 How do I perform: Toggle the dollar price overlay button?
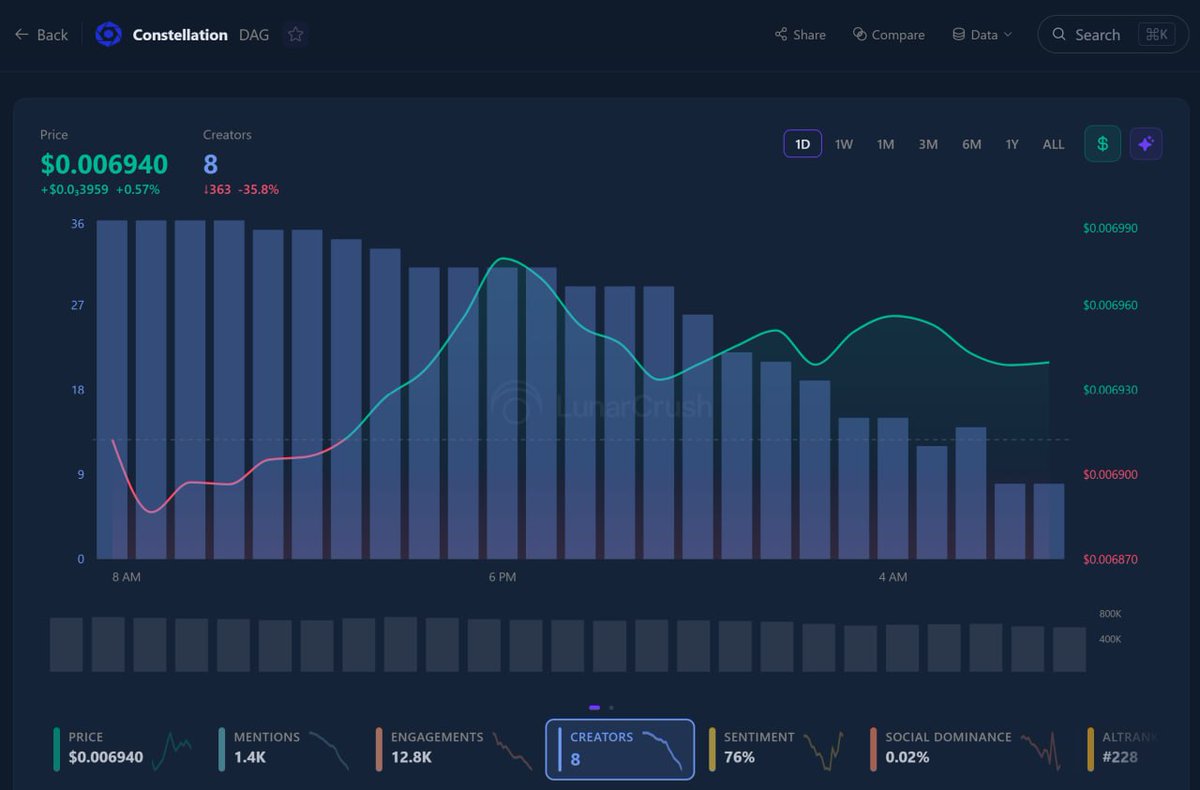[x=1102, y=144]
